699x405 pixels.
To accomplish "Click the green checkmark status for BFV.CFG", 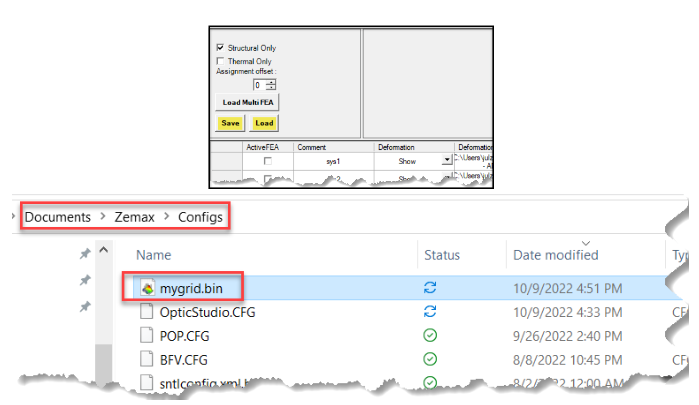I will pos(430,357).
